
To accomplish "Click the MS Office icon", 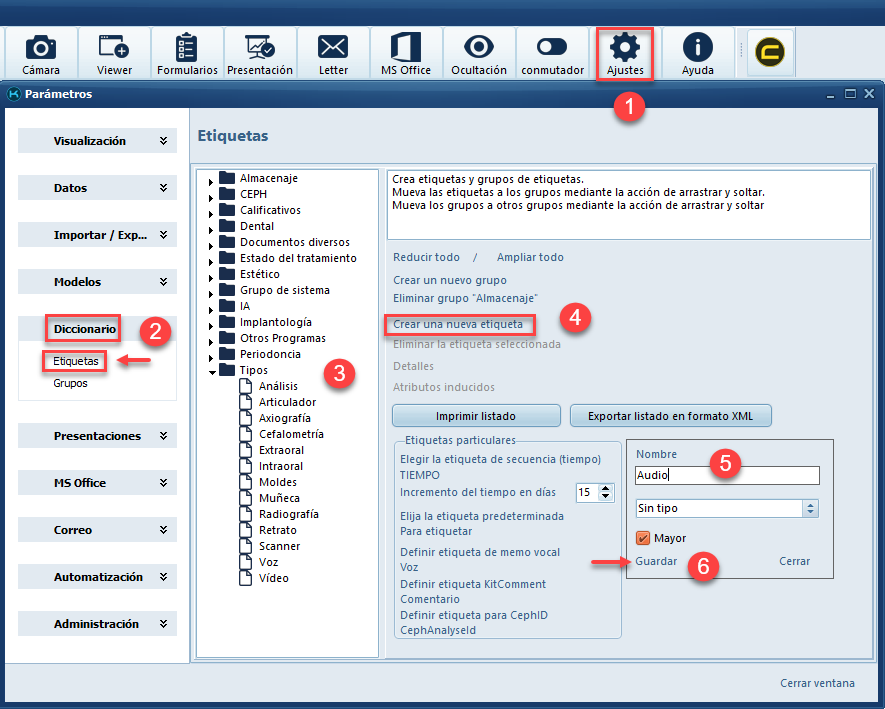I will click(x=406, y=52).
